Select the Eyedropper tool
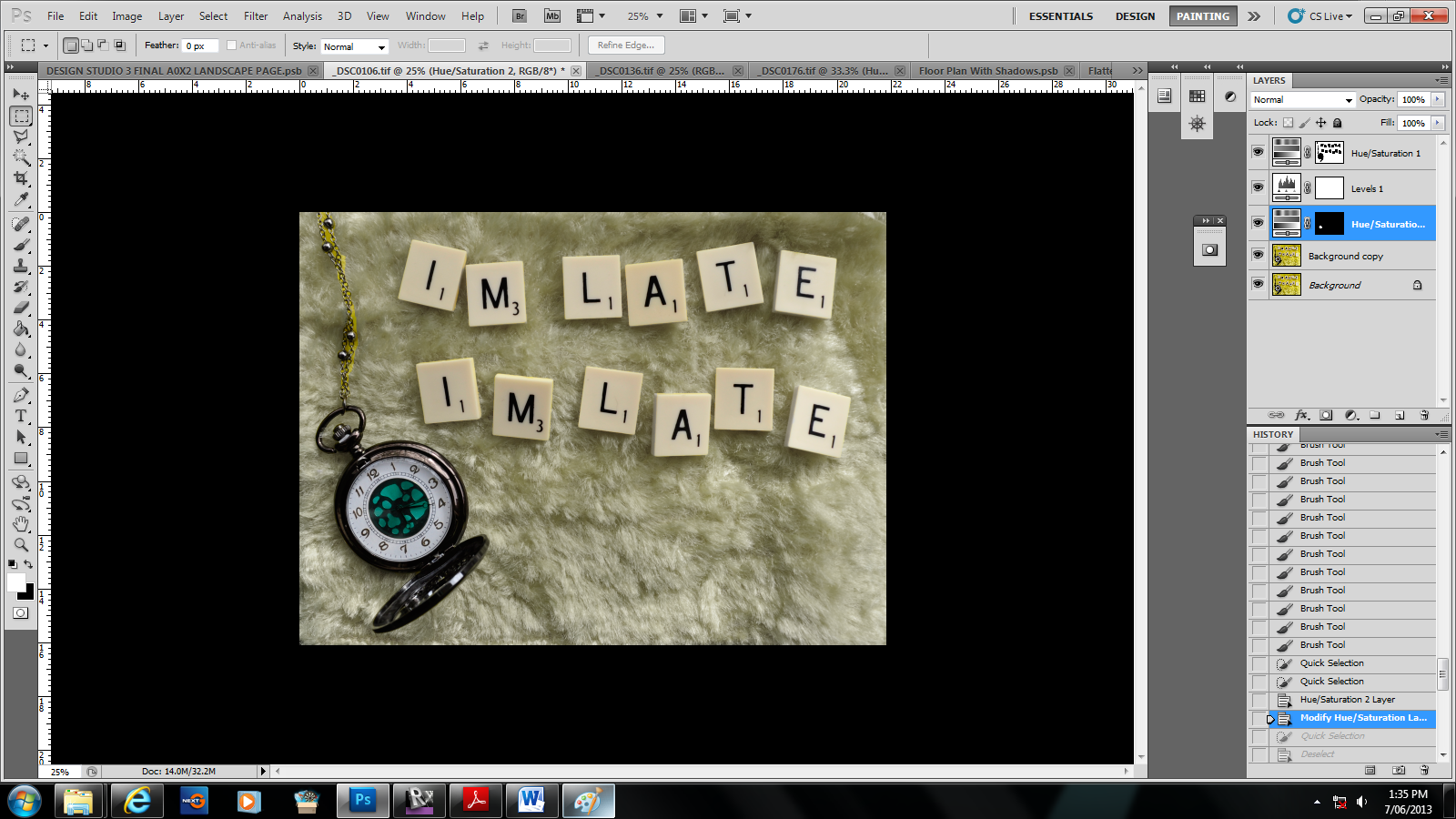Screen dimensions: 1456x819 [x=21, y=199]
